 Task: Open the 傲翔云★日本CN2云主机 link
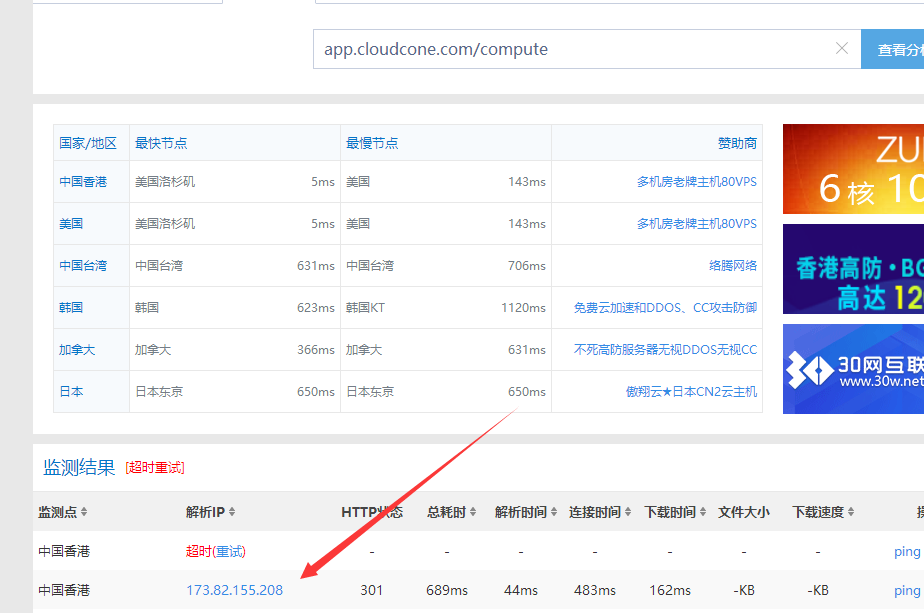691,391
